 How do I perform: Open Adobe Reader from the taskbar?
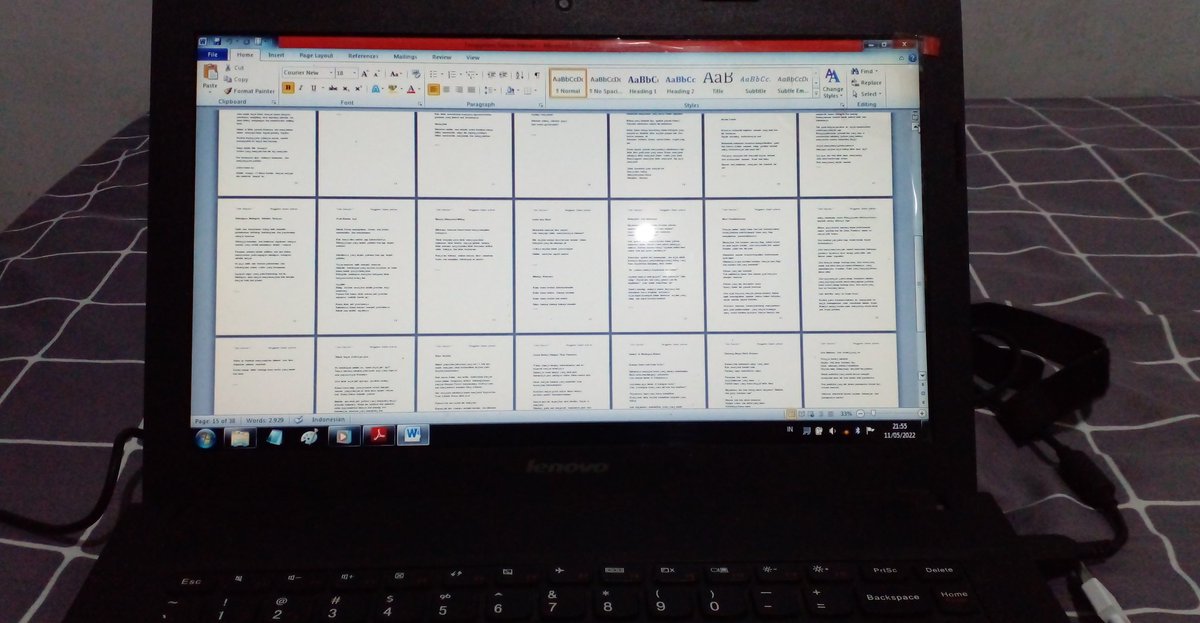[x=380, y=436]
